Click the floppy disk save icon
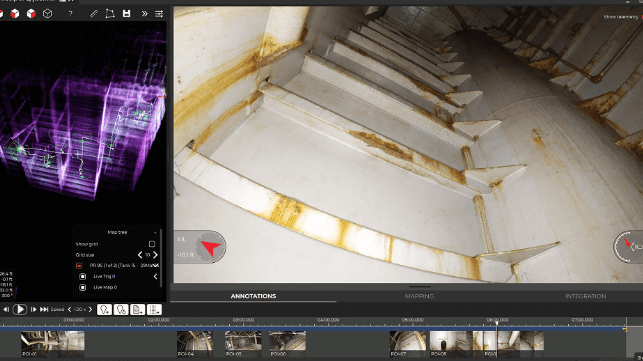 [x=127, y=14]
